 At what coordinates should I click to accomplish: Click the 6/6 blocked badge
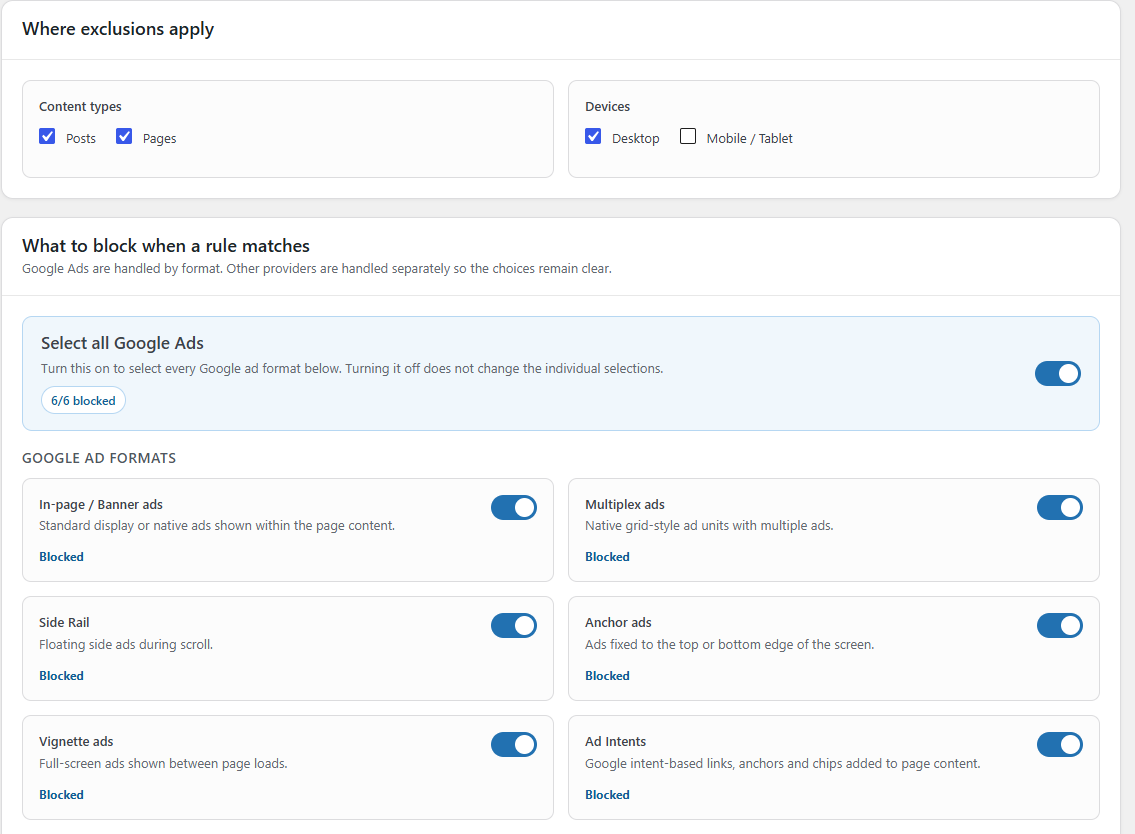83,400
